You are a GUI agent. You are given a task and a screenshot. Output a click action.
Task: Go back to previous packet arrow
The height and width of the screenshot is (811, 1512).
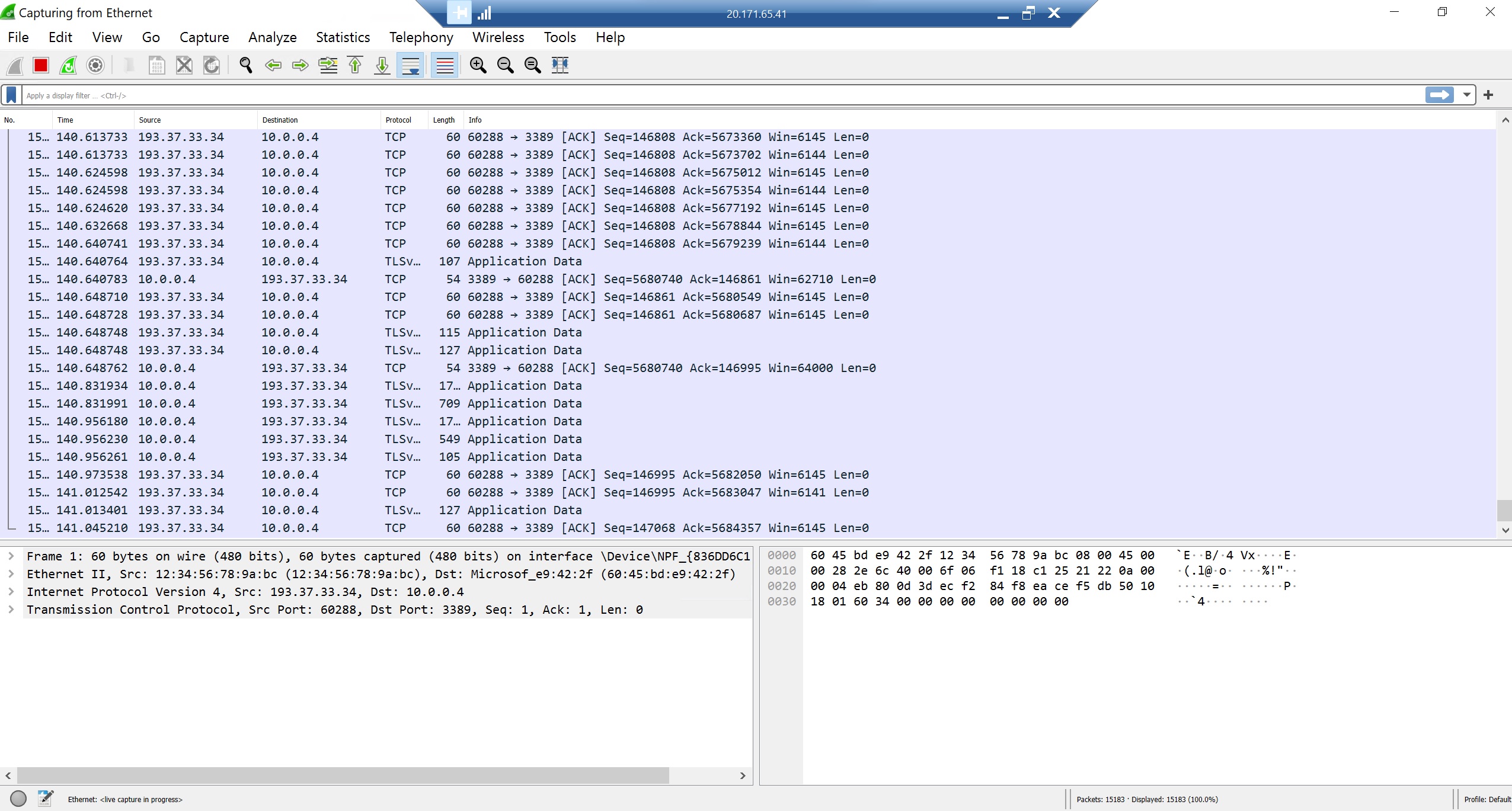pyautogui.click(x=273, y=65)
